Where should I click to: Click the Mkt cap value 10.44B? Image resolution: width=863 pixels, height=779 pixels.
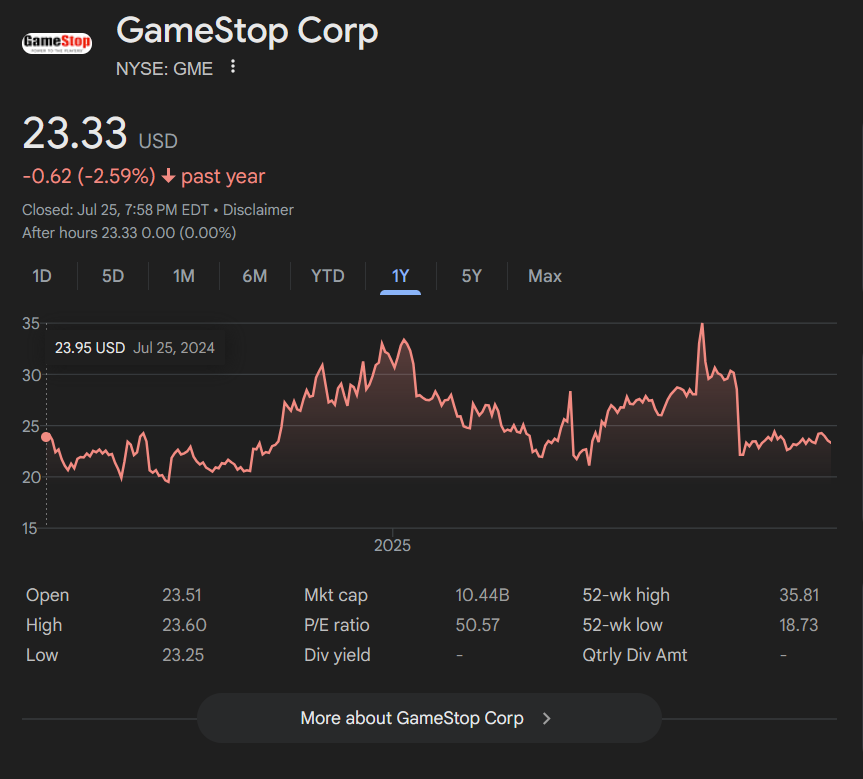(482, 595)
